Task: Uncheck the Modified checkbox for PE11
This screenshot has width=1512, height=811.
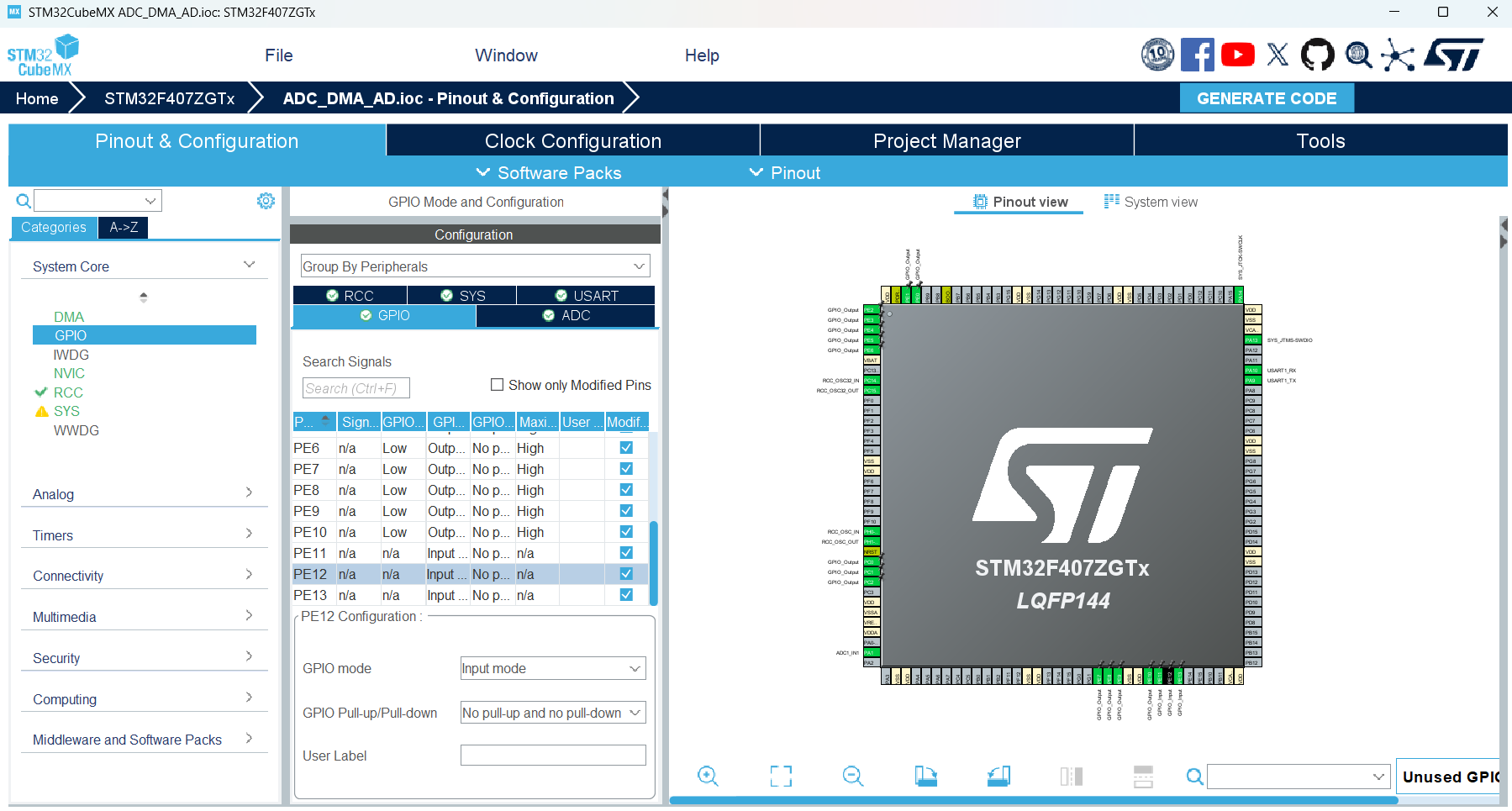Action: (x=625, y=552)
